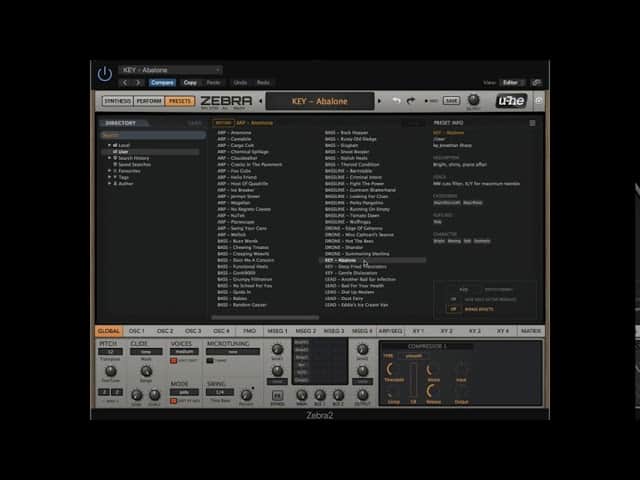The image size is (640, 480).
Task: Open the Microtuning selector dropdown
Action: (x=233, y=352)
